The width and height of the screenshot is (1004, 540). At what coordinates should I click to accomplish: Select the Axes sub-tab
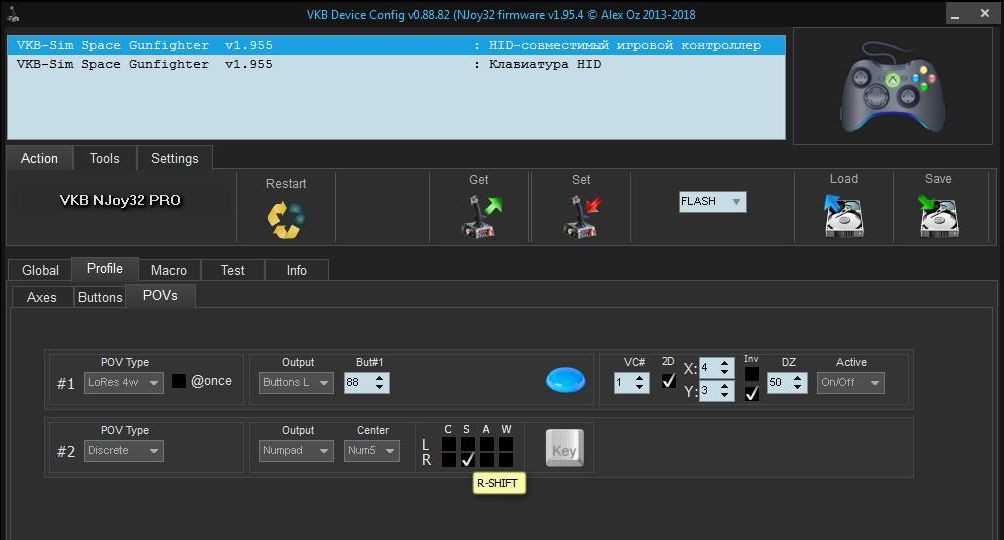click(x=42, y=297)
